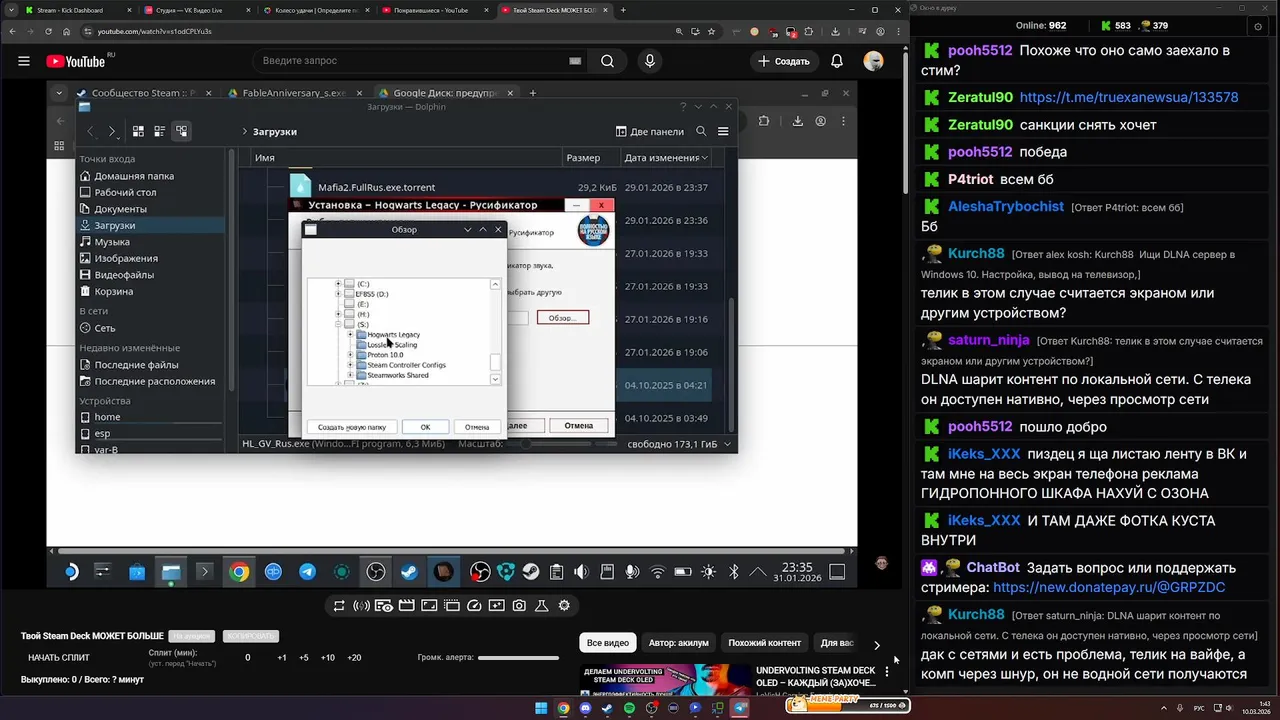
Task: Expand the Hogwarts Legacy folder node
Action: coord(350,334)
